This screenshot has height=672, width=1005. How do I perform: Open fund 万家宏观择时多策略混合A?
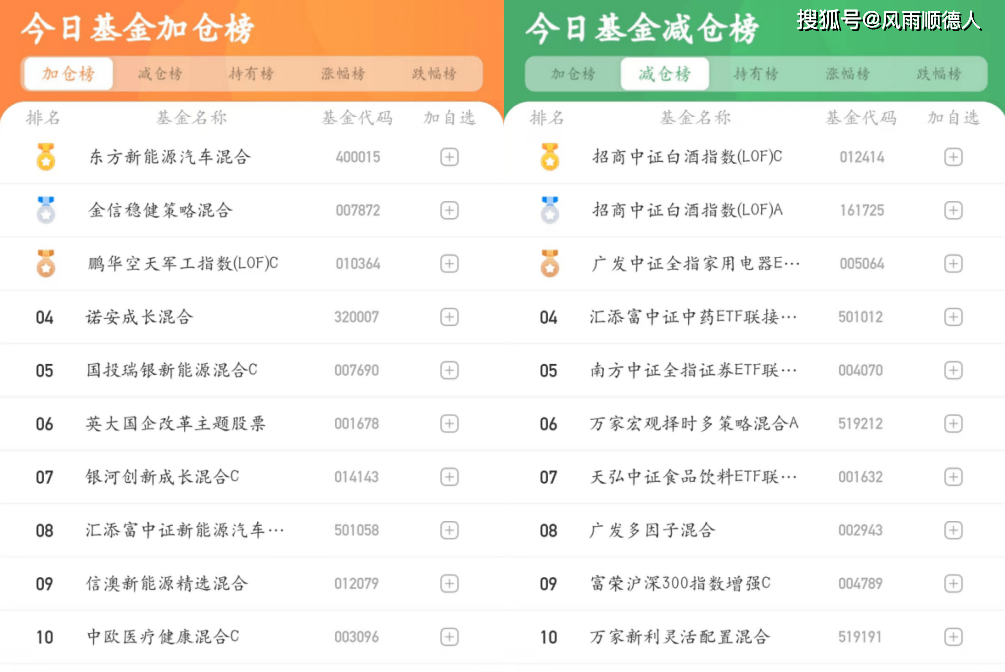coord(694,423)
